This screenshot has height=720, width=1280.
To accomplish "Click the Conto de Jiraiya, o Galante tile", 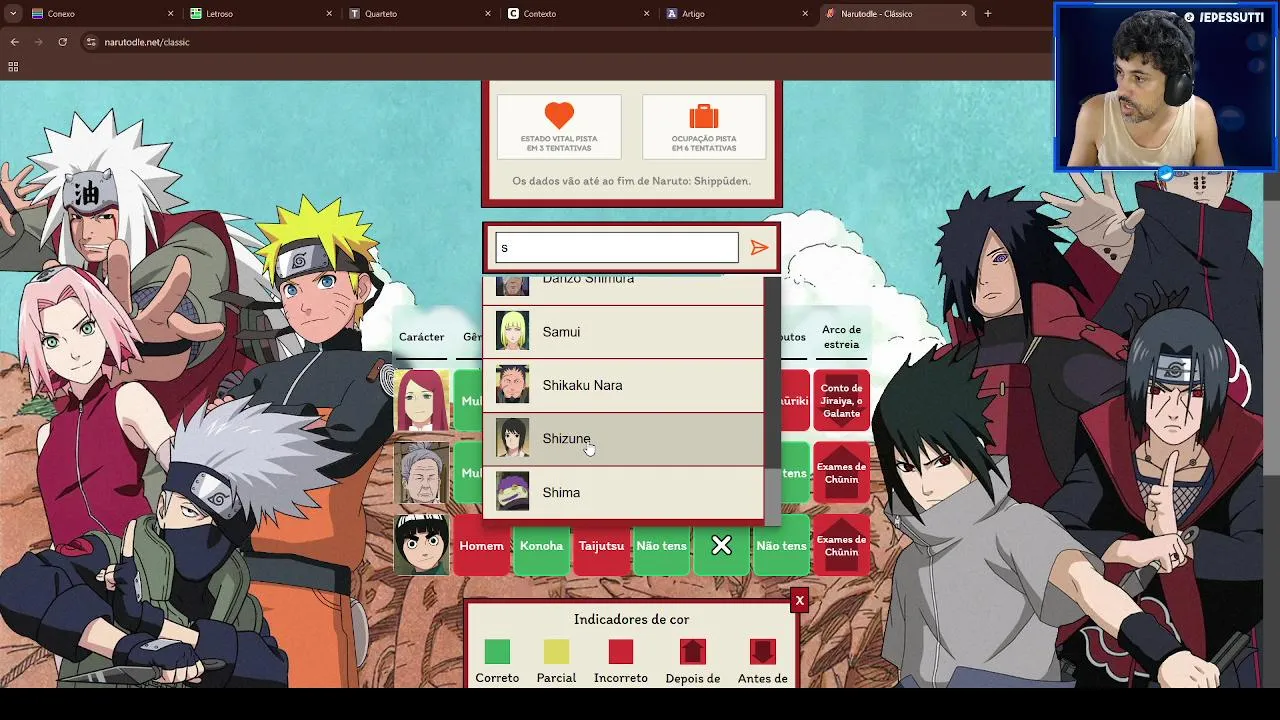I will pos(841,401).
